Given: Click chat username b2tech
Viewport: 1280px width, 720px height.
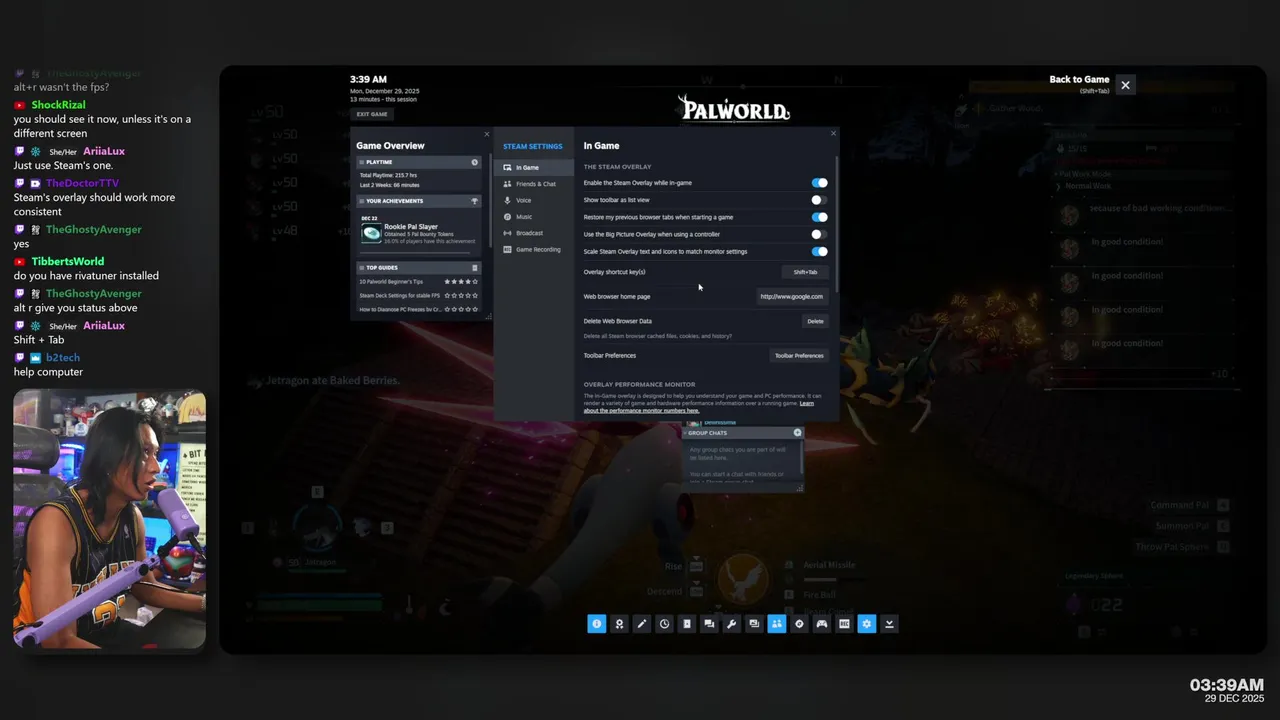Looking at the screenshot, I should [x=63, y=357].
